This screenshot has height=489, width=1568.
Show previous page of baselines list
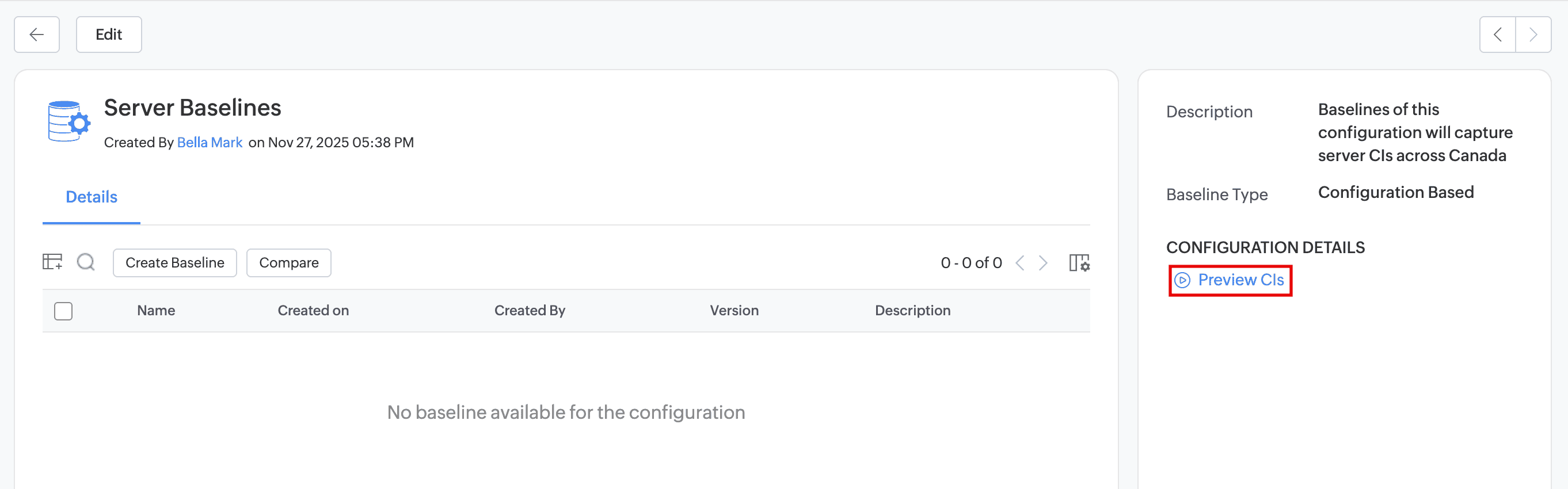tap(1020, 263)
